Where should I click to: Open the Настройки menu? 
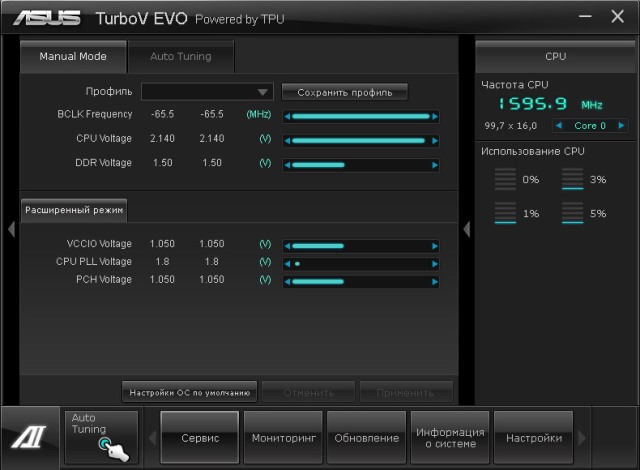click(x=534, y=437)
